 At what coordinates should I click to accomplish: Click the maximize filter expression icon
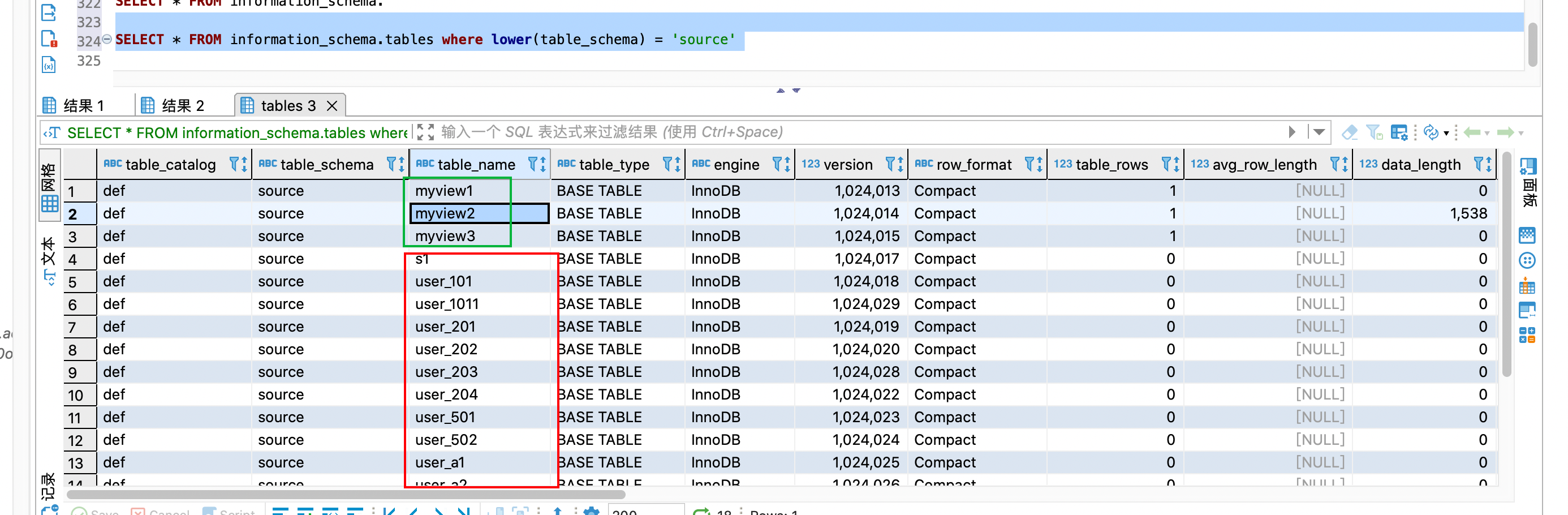pyautogui.click(x=425, y=132)
